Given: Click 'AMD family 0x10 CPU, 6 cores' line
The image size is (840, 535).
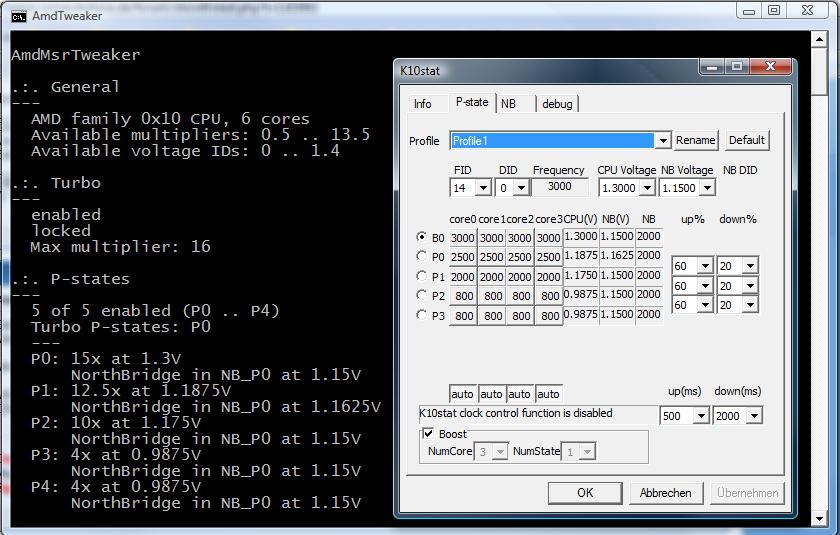Looking at the screenshot, I should pos(170,118).
